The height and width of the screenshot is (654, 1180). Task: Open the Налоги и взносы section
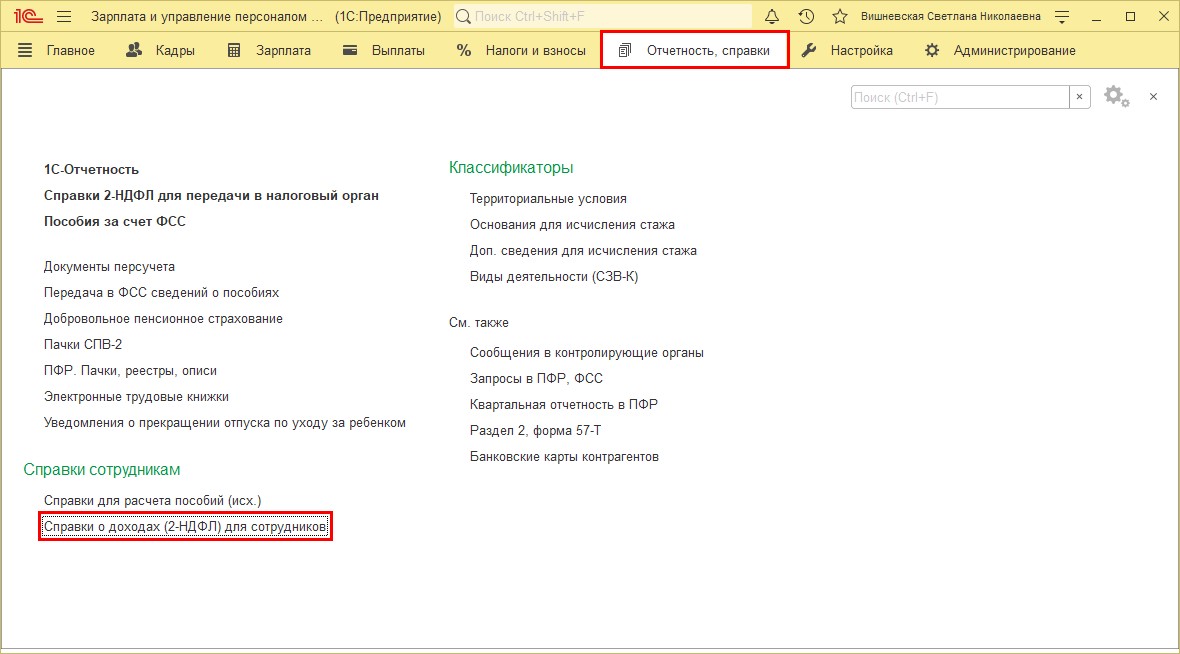point(521,50)
